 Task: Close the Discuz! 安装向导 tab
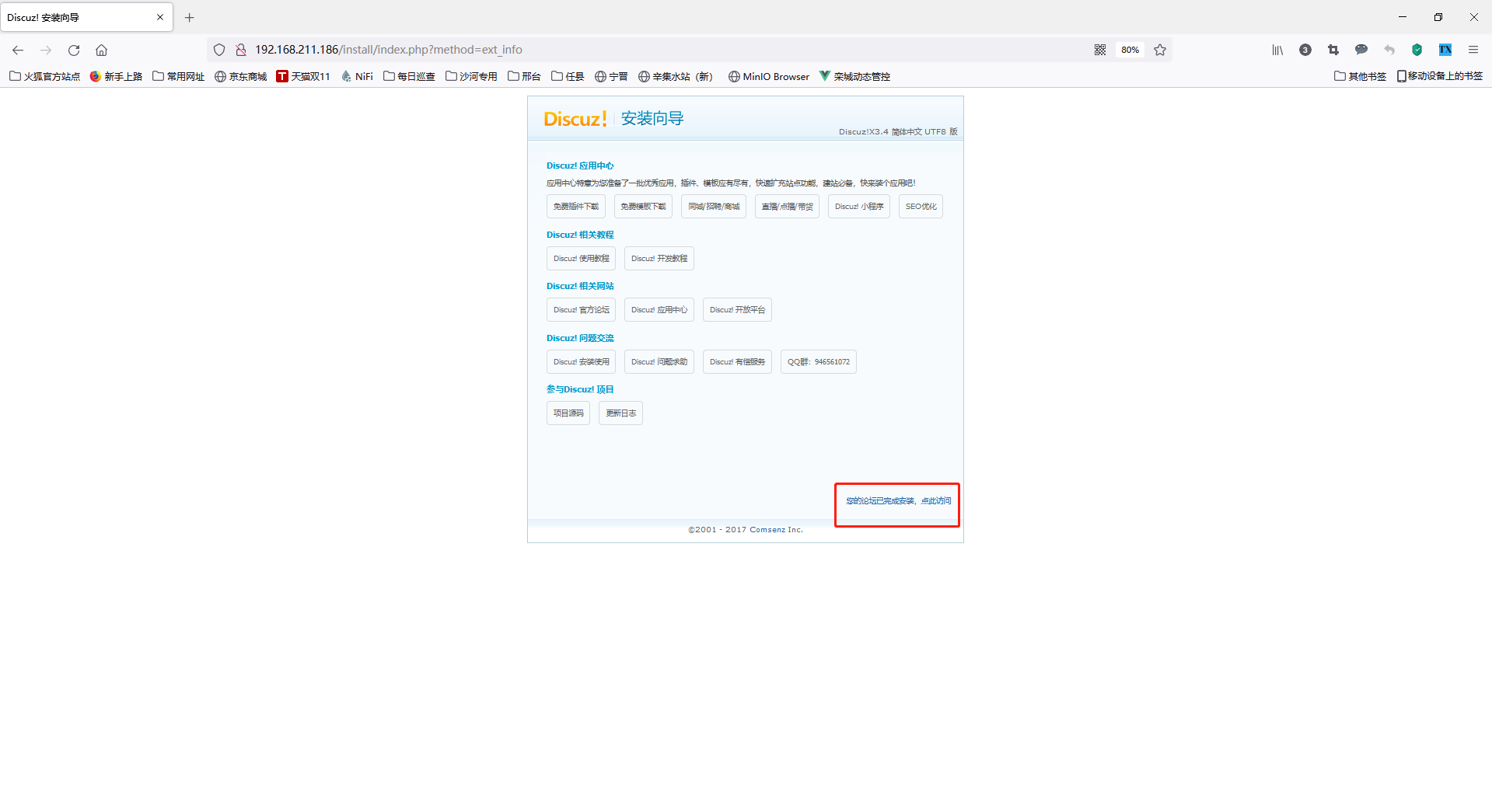[x=160, y=17]
